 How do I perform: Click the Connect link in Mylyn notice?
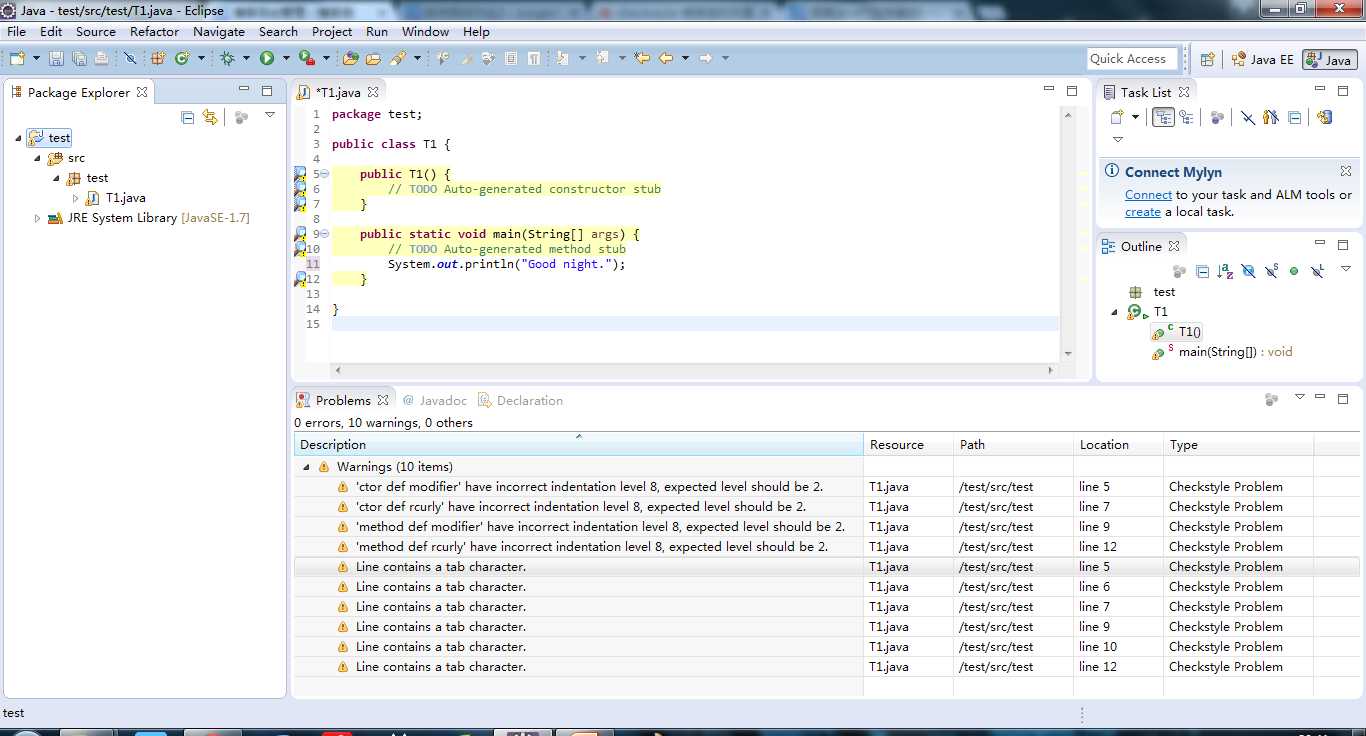[1148, 195]
